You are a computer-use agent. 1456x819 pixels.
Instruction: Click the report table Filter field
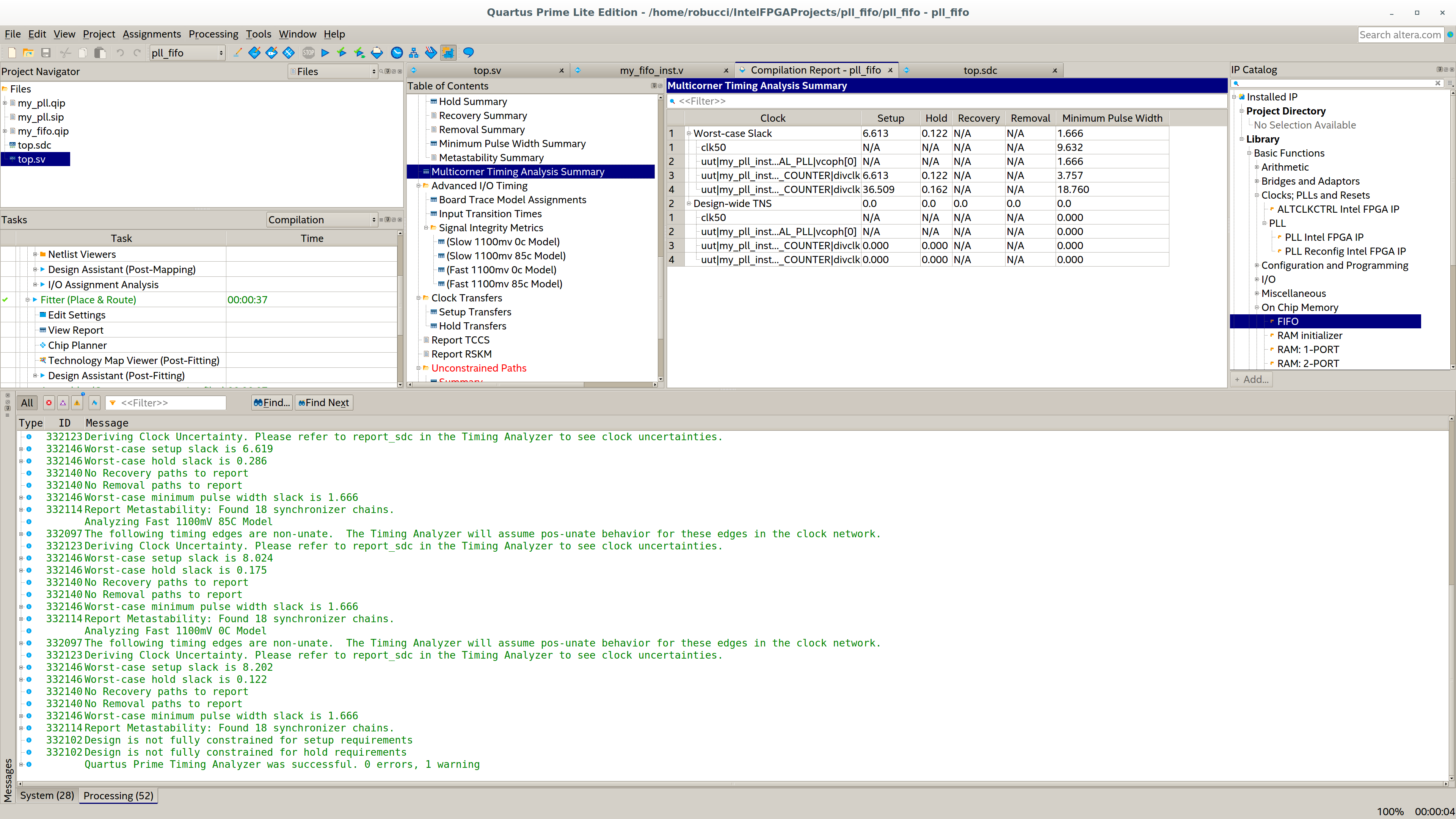point(947,101)
